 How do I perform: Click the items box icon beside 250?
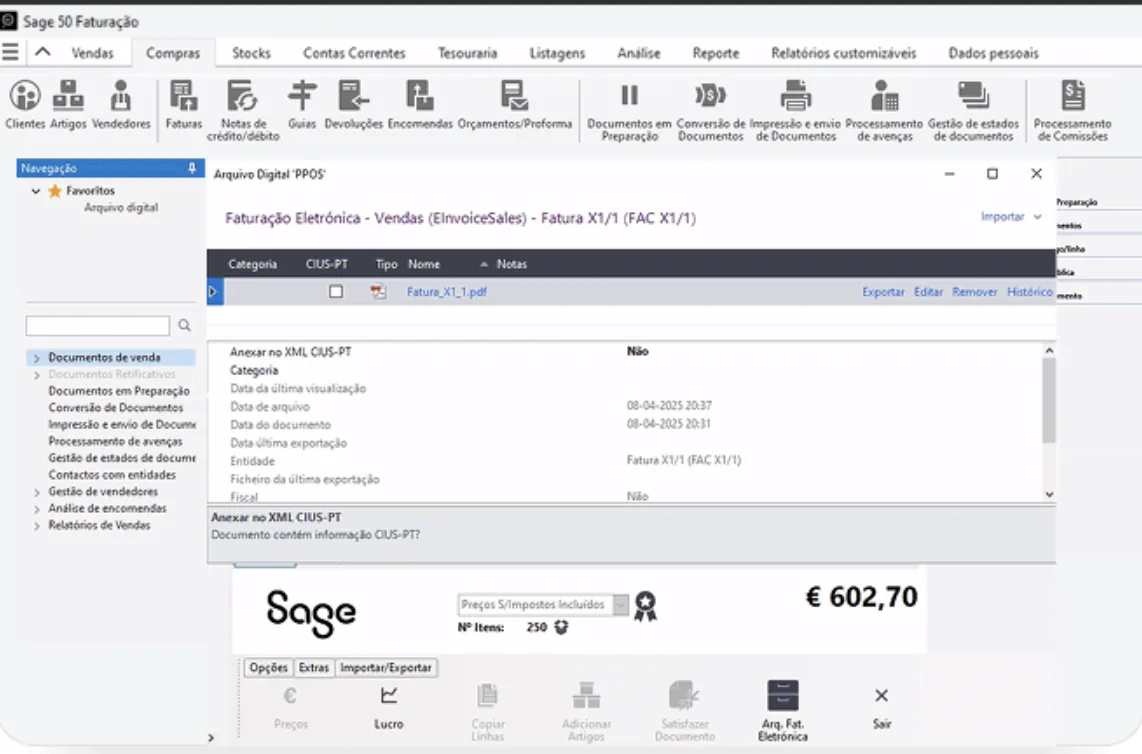point(561,627)
